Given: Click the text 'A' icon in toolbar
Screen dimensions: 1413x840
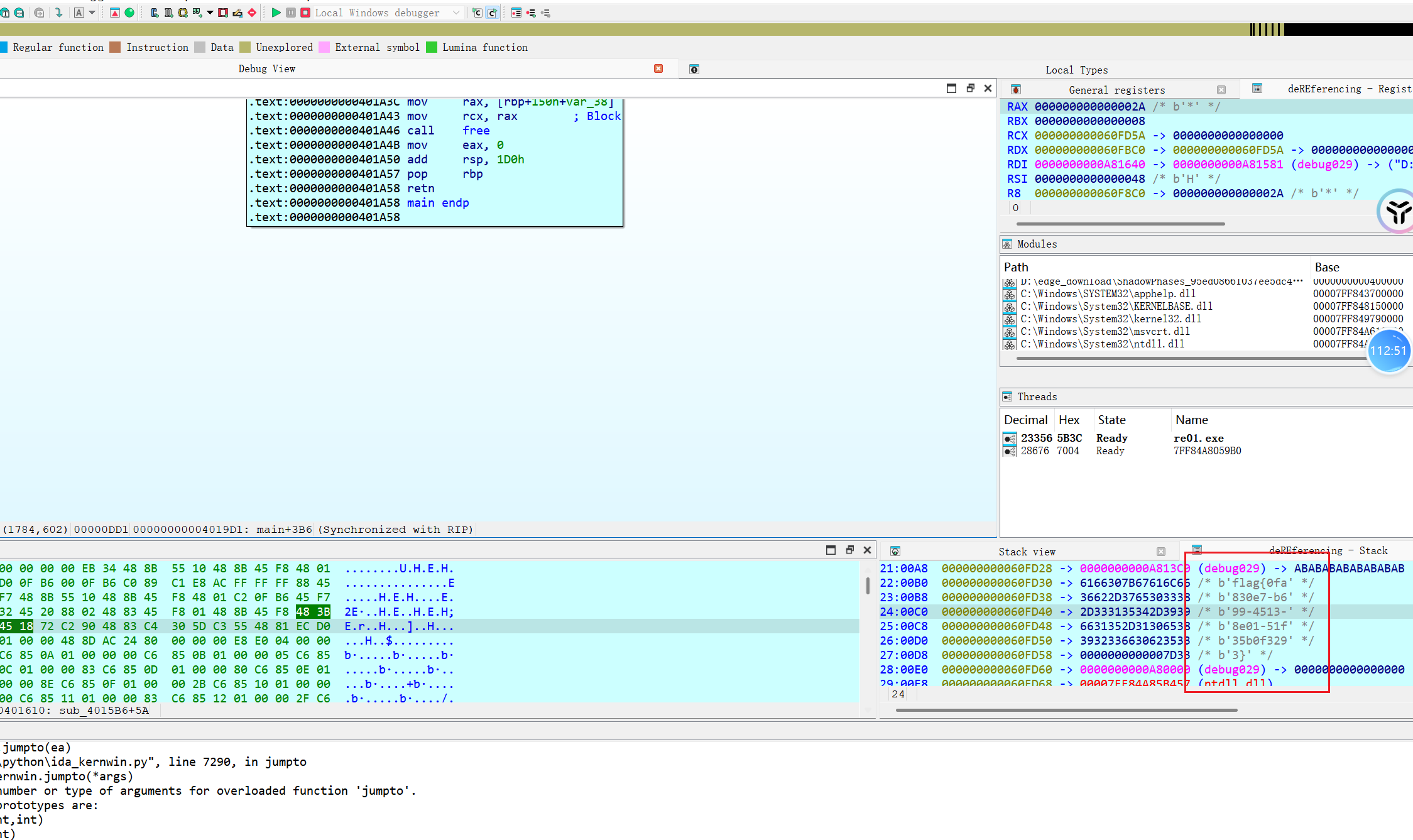Looking at the screenshot, I should (x=79, y=13).
